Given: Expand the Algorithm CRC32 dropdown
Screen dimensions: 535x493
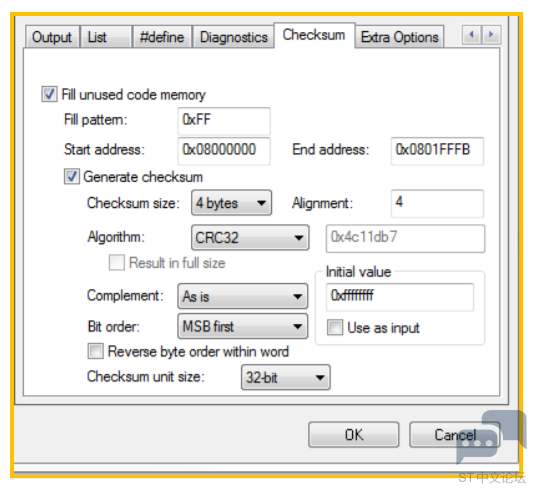Looking at the screenshot, I should tap(250, 237).
